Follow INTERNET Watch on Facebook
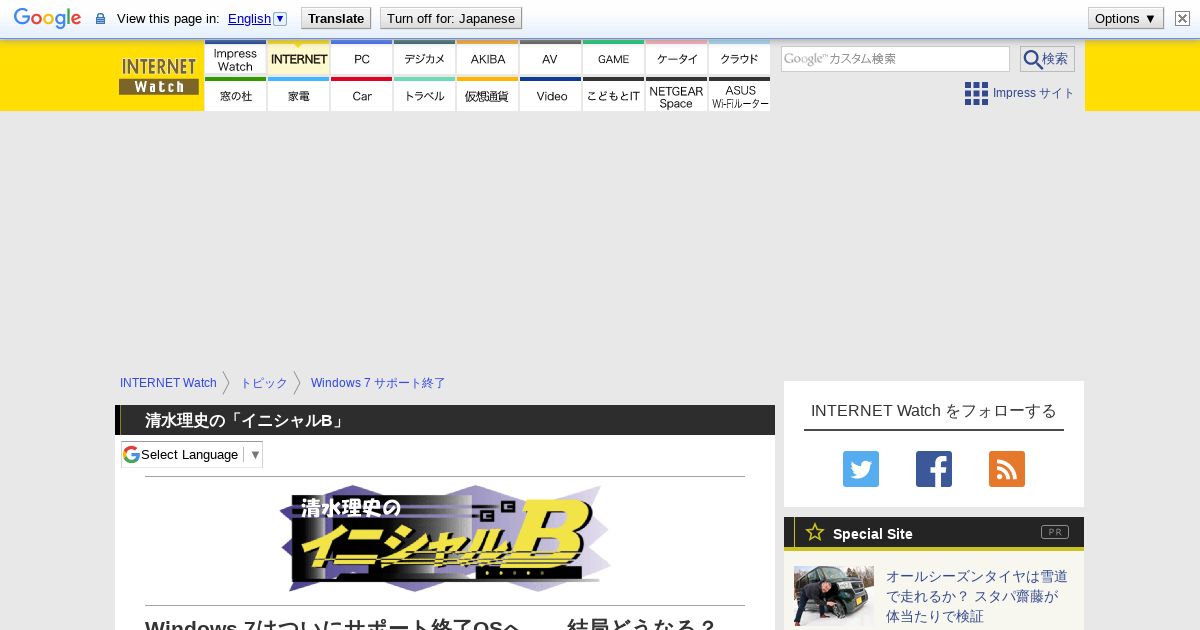Image resolution: width=1200 pixels, height=630 pixels. click(934, 469)
